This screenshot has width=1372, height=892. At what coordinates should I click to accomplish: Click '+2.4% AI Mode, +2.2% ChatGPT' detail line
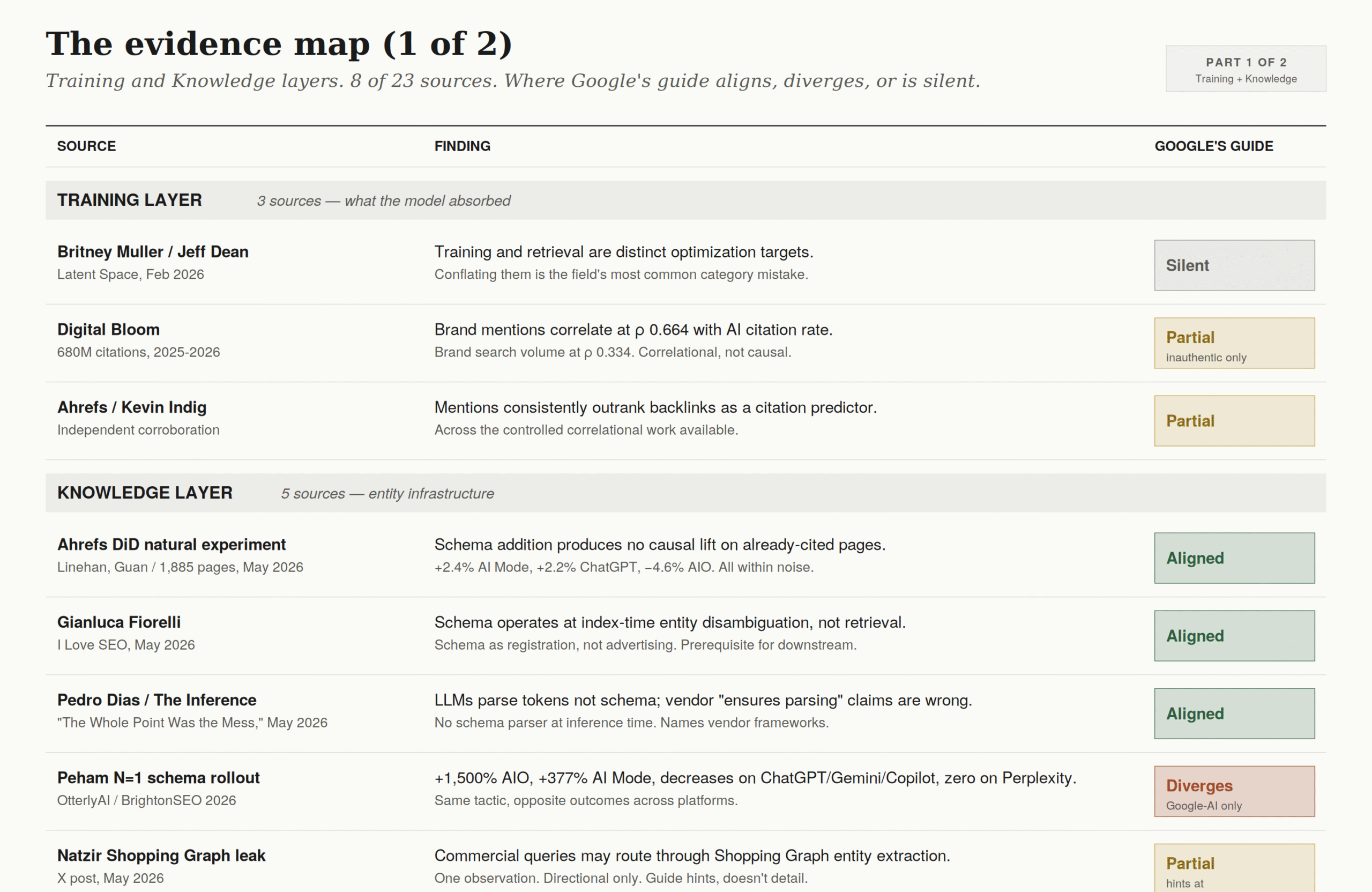(624, 567)
